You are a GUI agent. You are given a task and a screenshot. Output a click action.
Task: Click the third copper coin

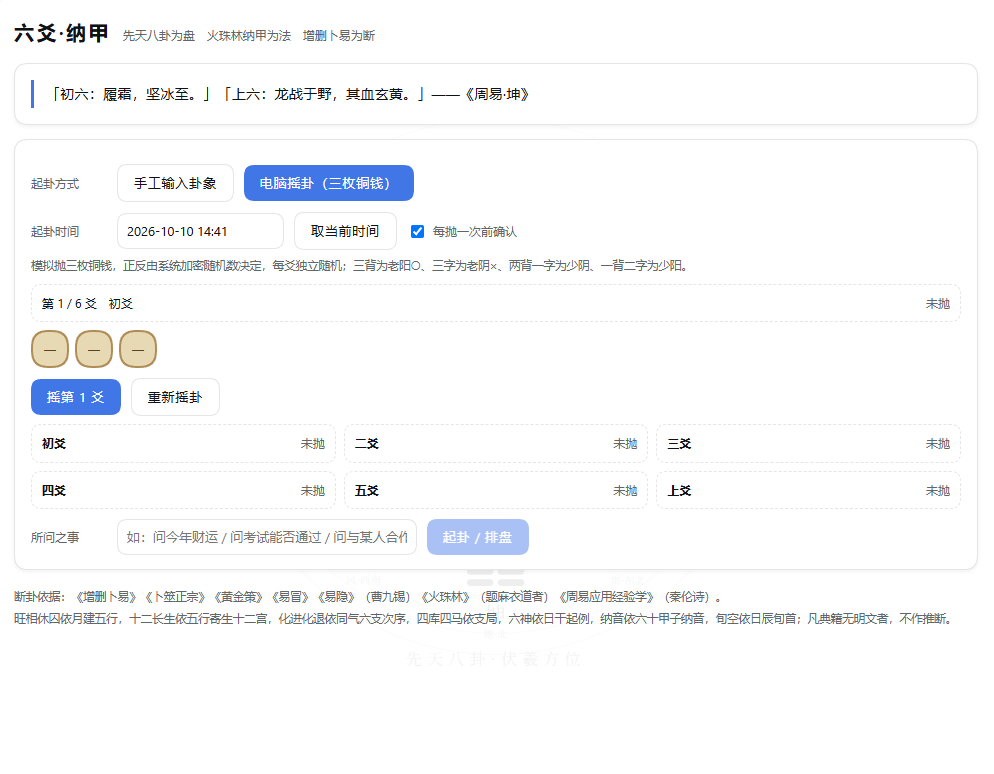point(138,349)
